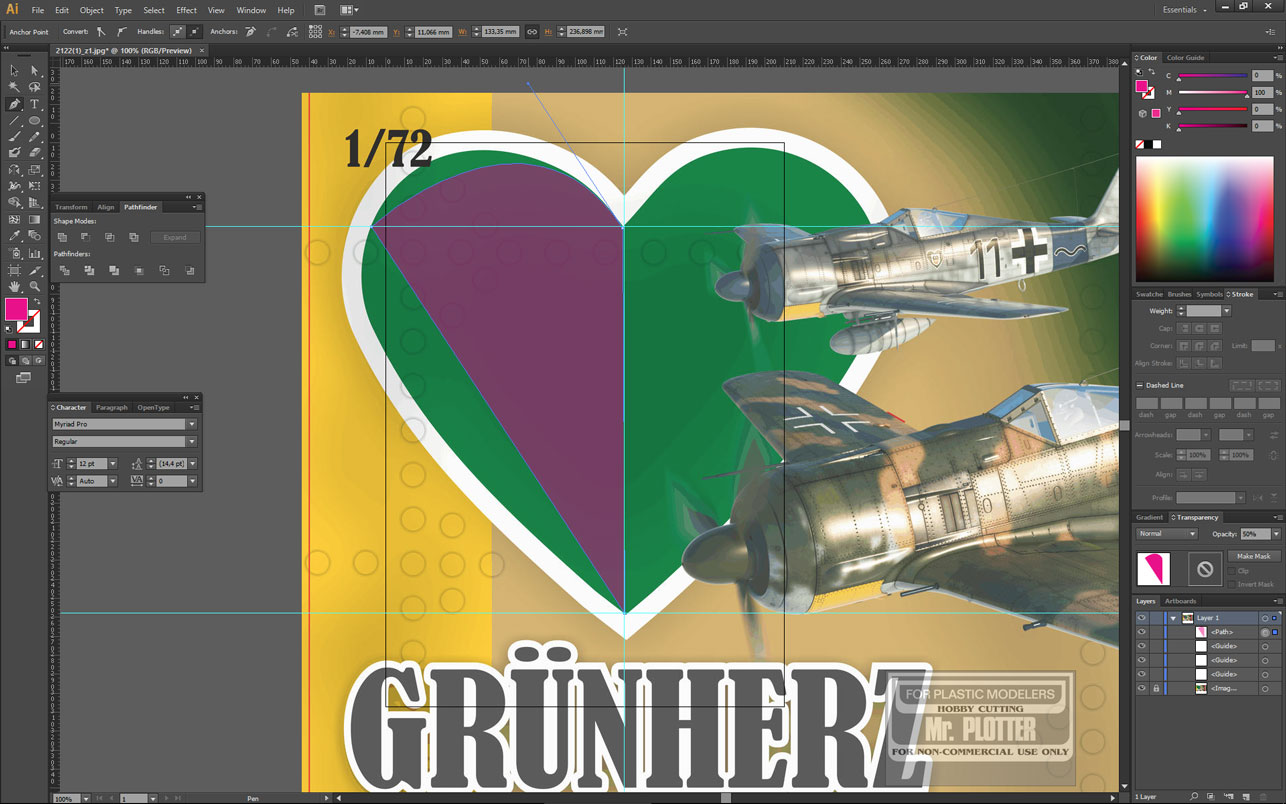Click the Divide pathfinder icon
This screenshot has height=804, width=1286.
point(64,271)
